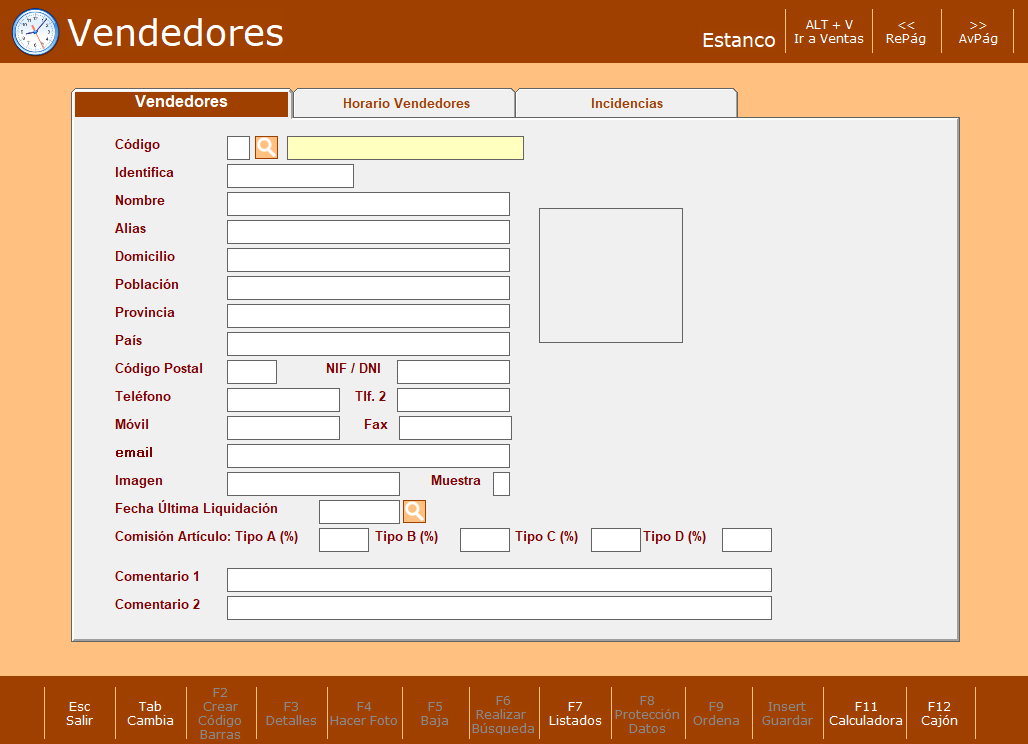The image size is (1028, 744).
Task: Select the Alias input field
Action: [x=368, y=232]
